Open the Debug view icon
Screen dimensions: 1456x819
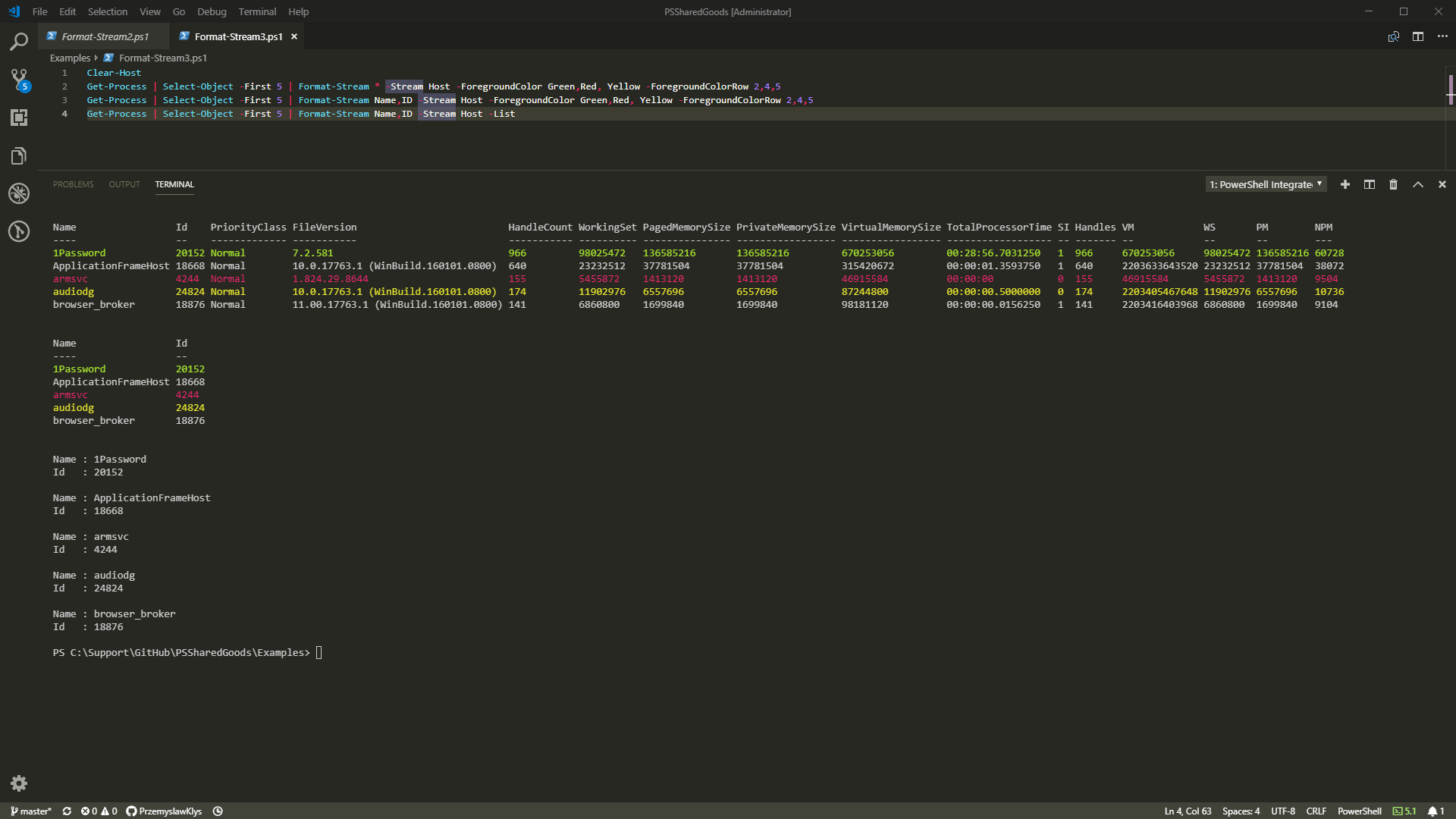click(19, 193)
